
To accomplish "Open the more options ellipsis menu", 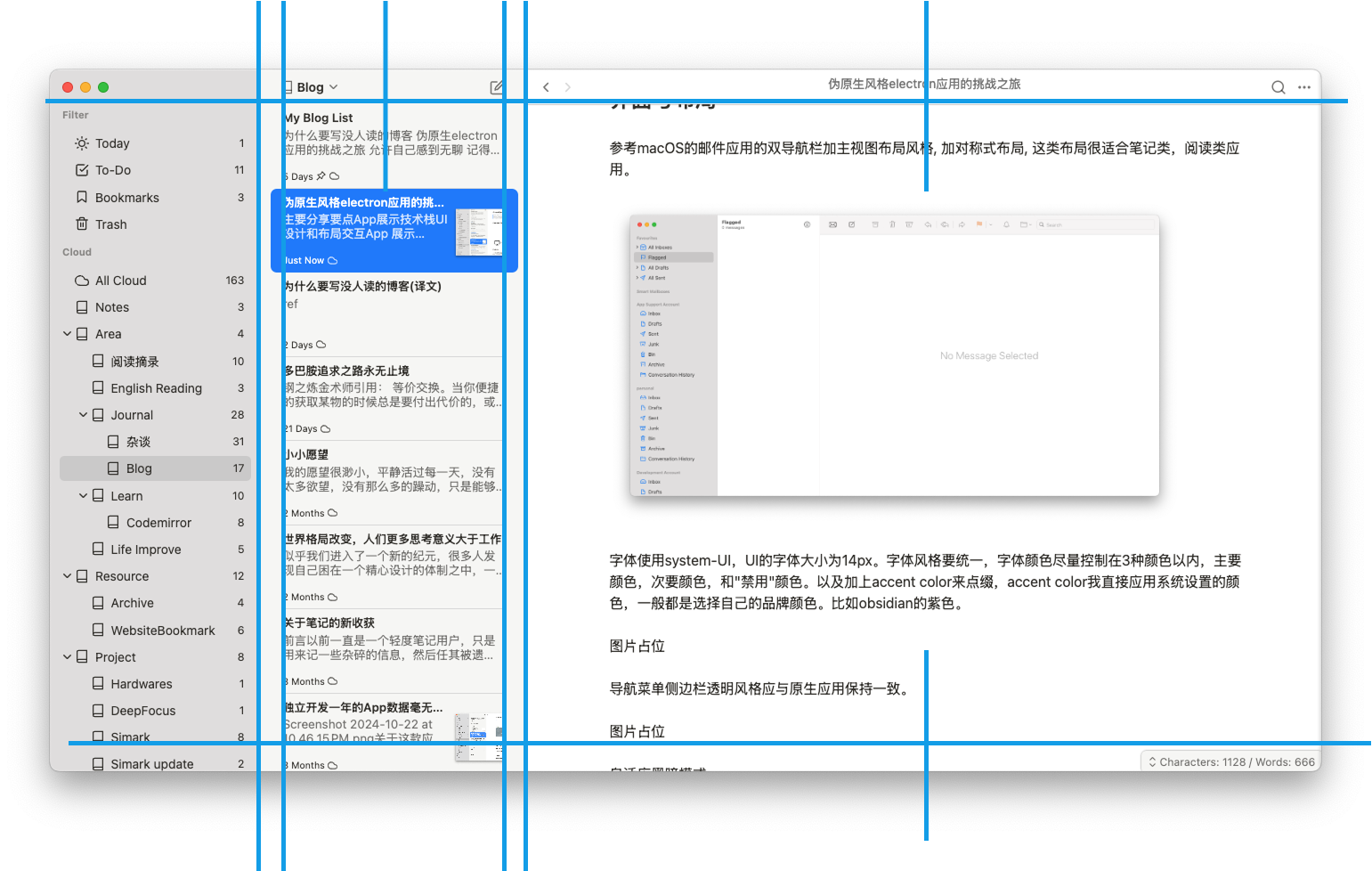I will (1304, 87).
